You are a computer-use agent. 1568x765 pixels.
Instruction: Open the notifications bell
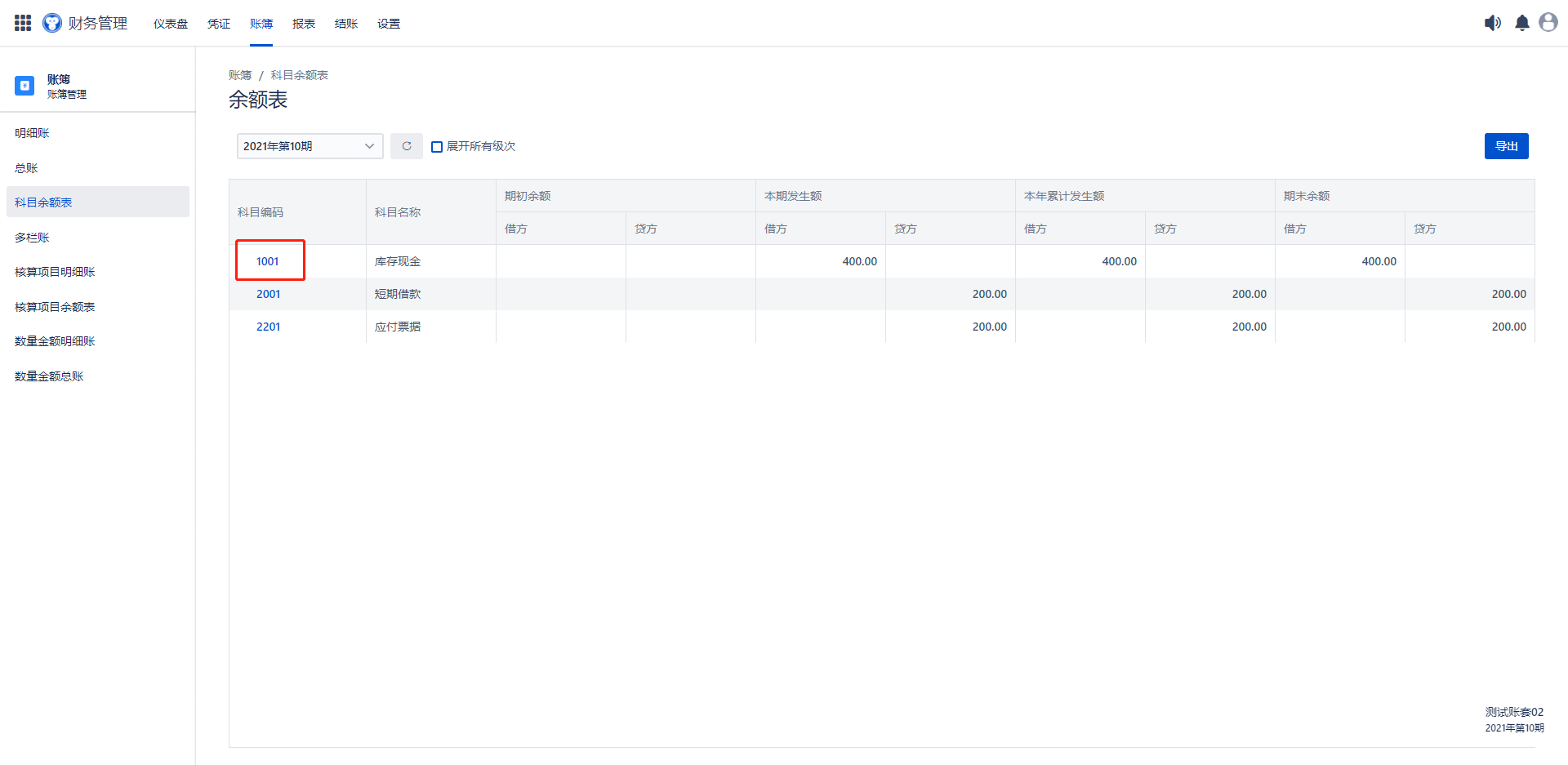click(1521, 23)
